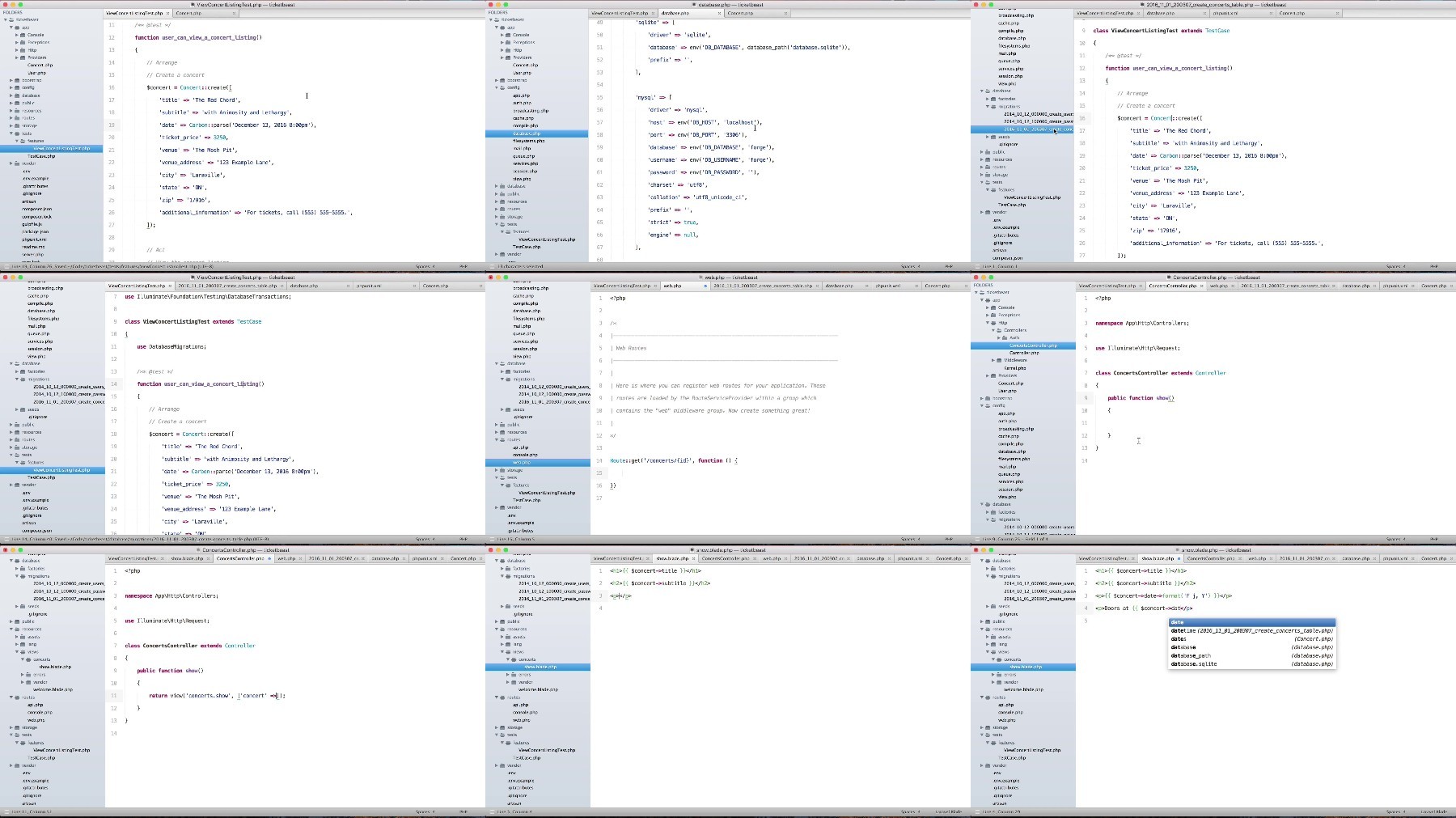Open PHP syntax selector in database.php window status bar
This screenshot has height=818, width=1456.
tap(949, 266)
